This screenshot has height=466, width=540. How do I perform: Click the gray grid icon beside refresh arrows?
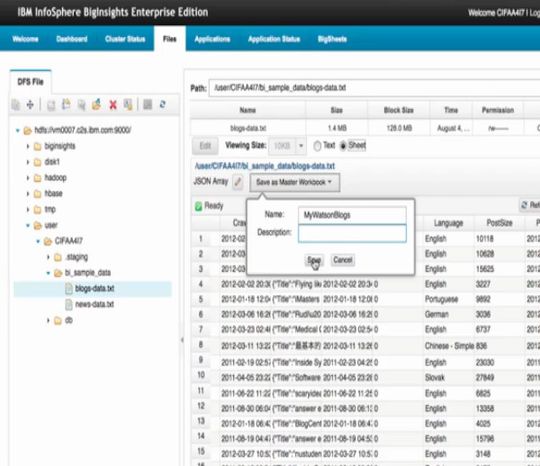pos(148,104)
